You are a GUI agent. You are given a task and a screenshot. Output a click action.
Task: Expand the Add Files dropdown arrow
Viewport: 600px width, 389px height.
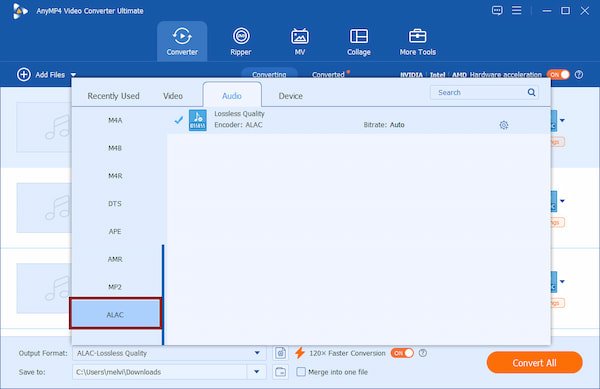point(73,75)
